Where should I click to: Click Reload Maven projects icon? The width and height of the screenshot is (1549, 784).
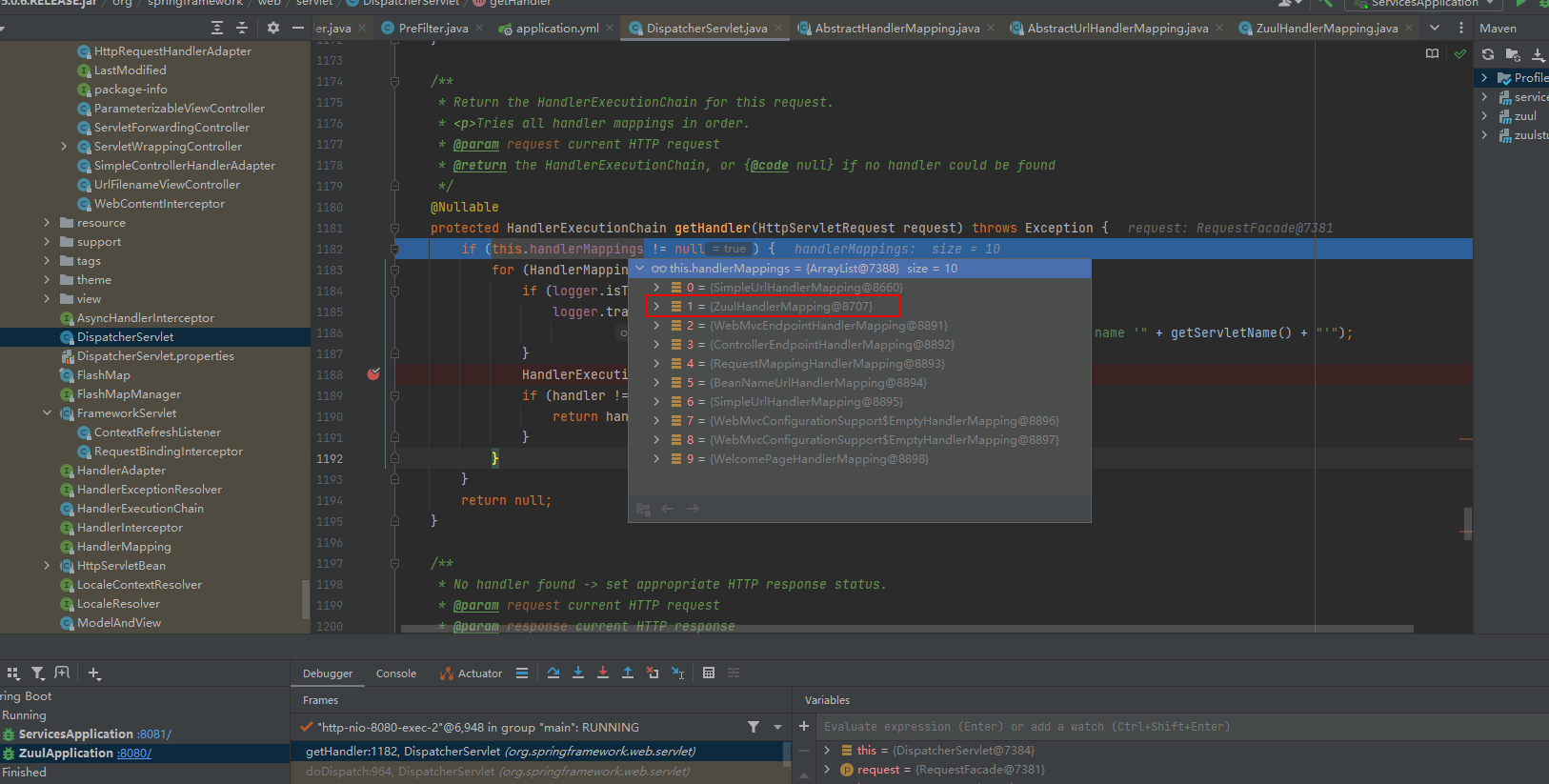coord(1488,54)
